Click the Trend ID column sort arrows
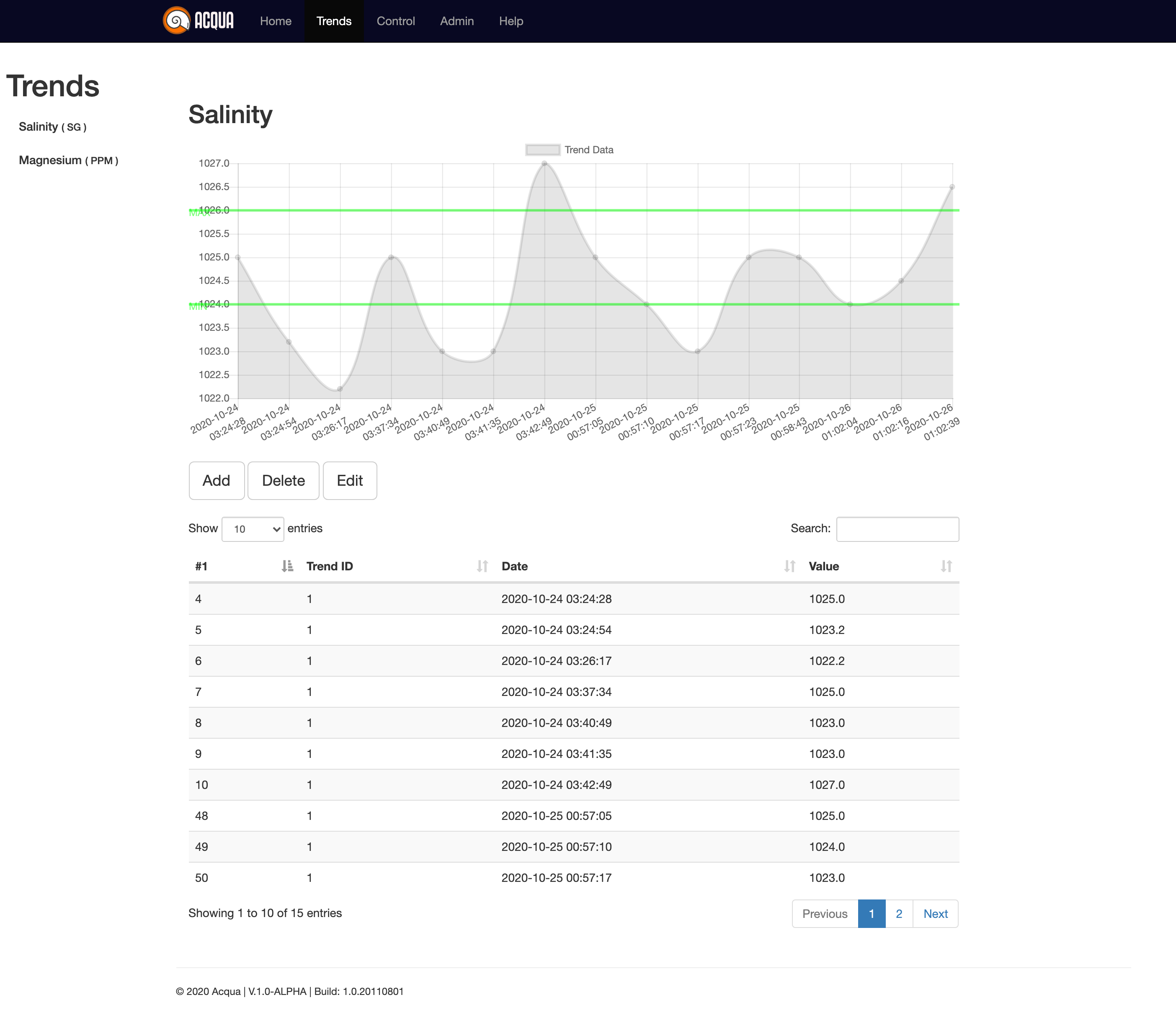Screen dimensions: 1176x1023 click(482, 566)
